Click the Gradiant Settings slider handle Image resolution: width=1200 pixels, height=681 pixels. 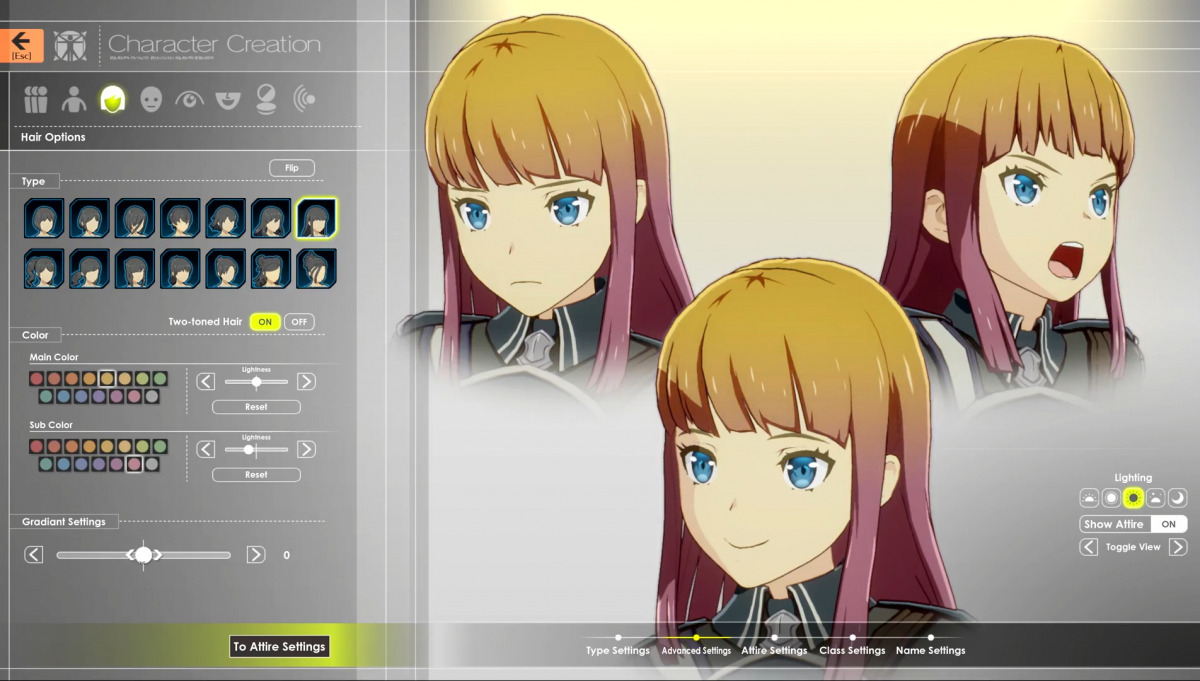pos(143,554)
